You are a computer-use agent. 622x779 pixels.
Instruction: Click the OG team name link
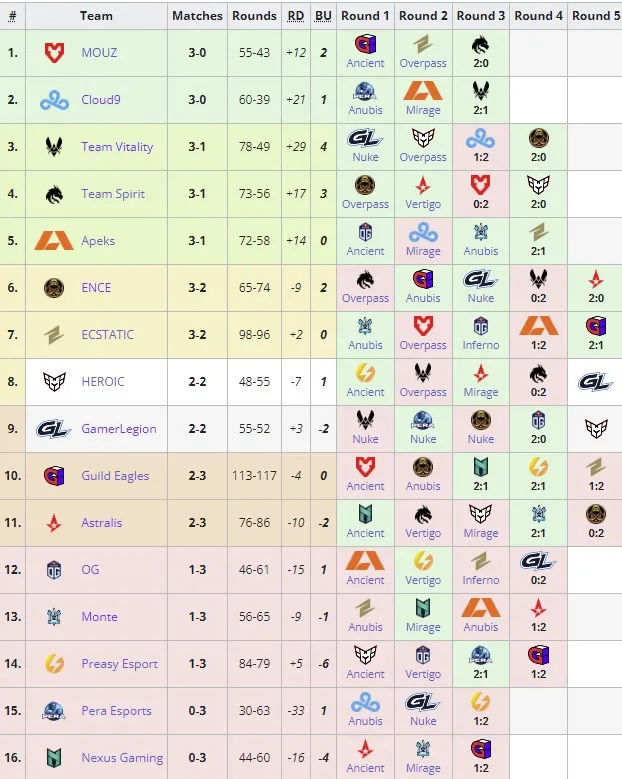90,570
